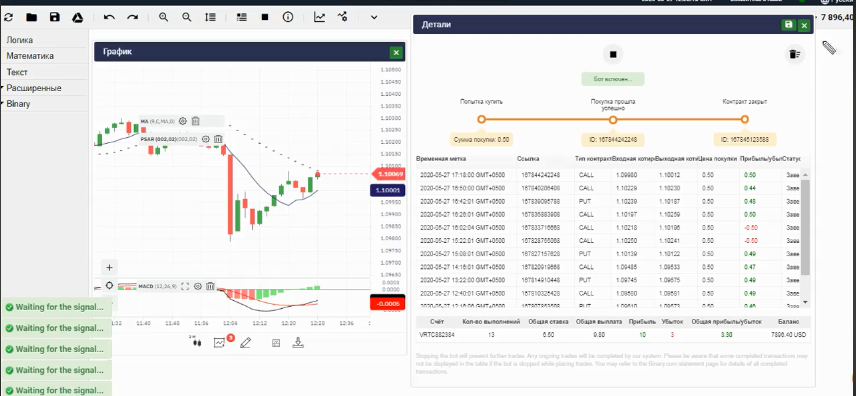Download the chart image

[x=298, y=342]
